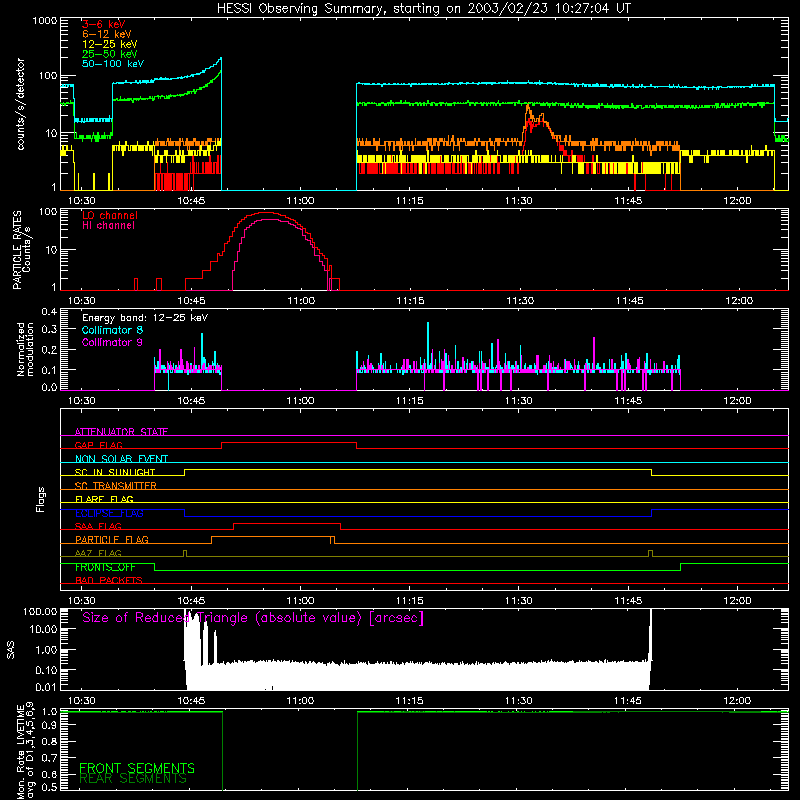Click the 'SAS' axis label
Image resolution: width=800 pixels, height=800 pixels.
tap(10, 650)
